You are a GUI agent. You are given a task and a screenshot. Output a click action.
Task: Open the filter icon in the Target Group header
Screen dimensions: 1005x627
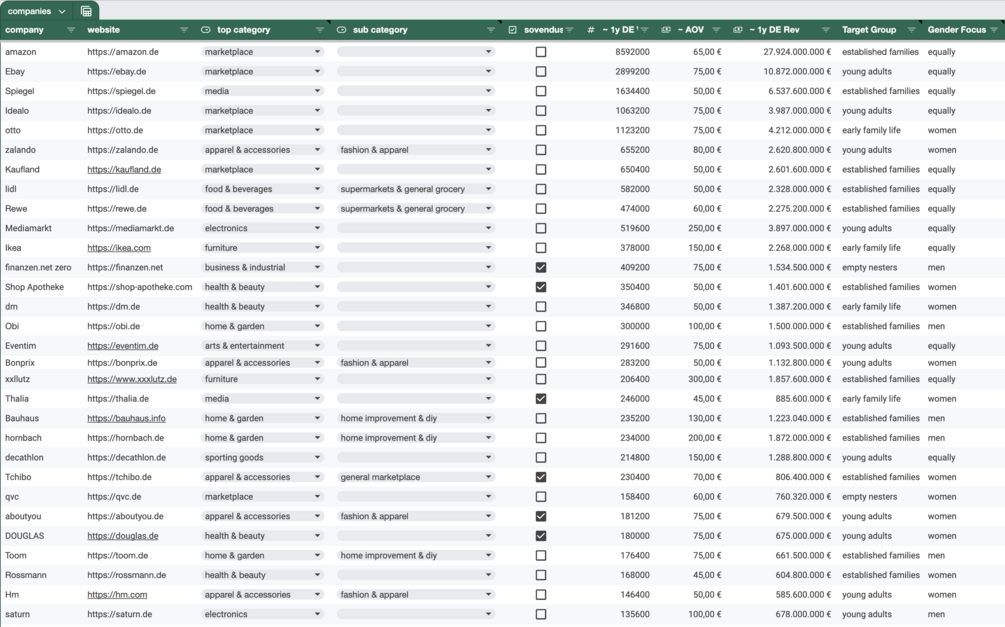pos(911,30)
